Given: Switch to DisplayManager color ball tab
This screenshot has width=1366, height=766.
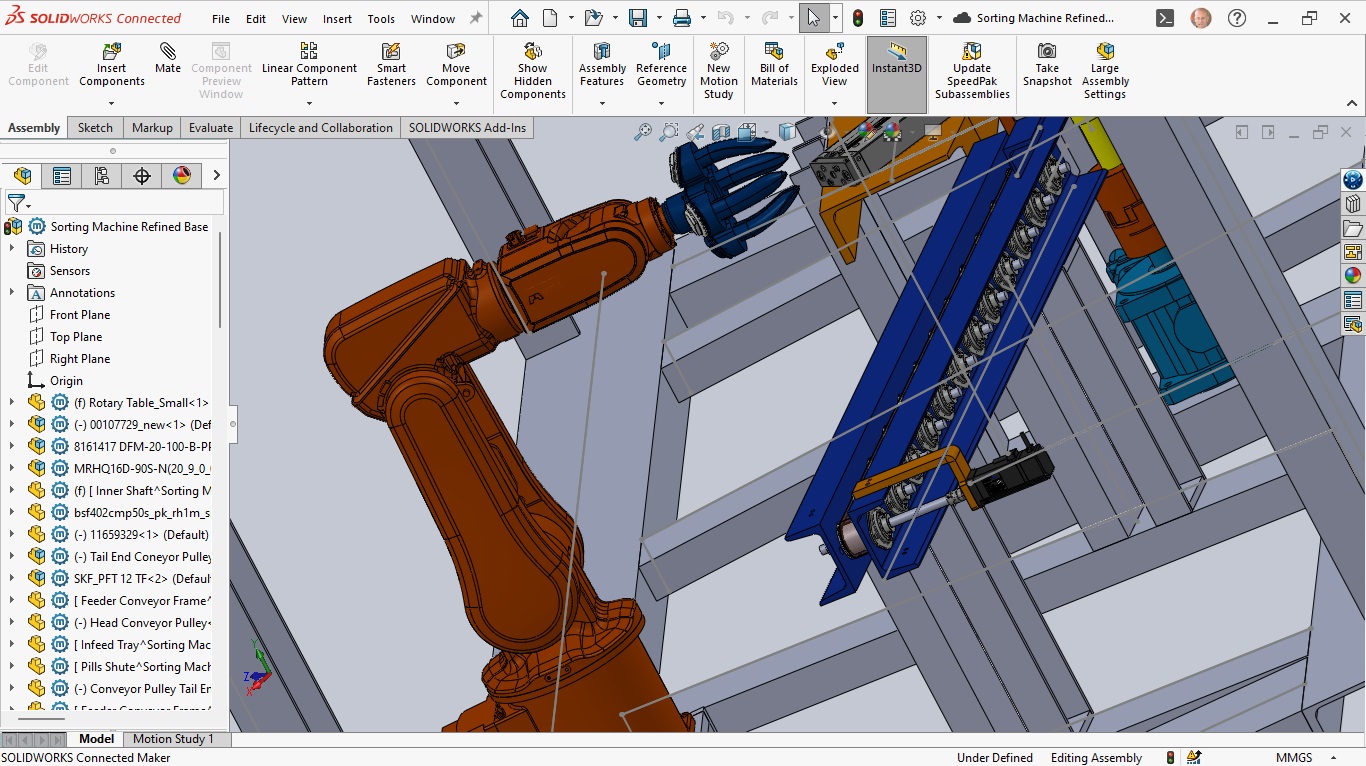Looking at the screenshot, I should 182,176.
